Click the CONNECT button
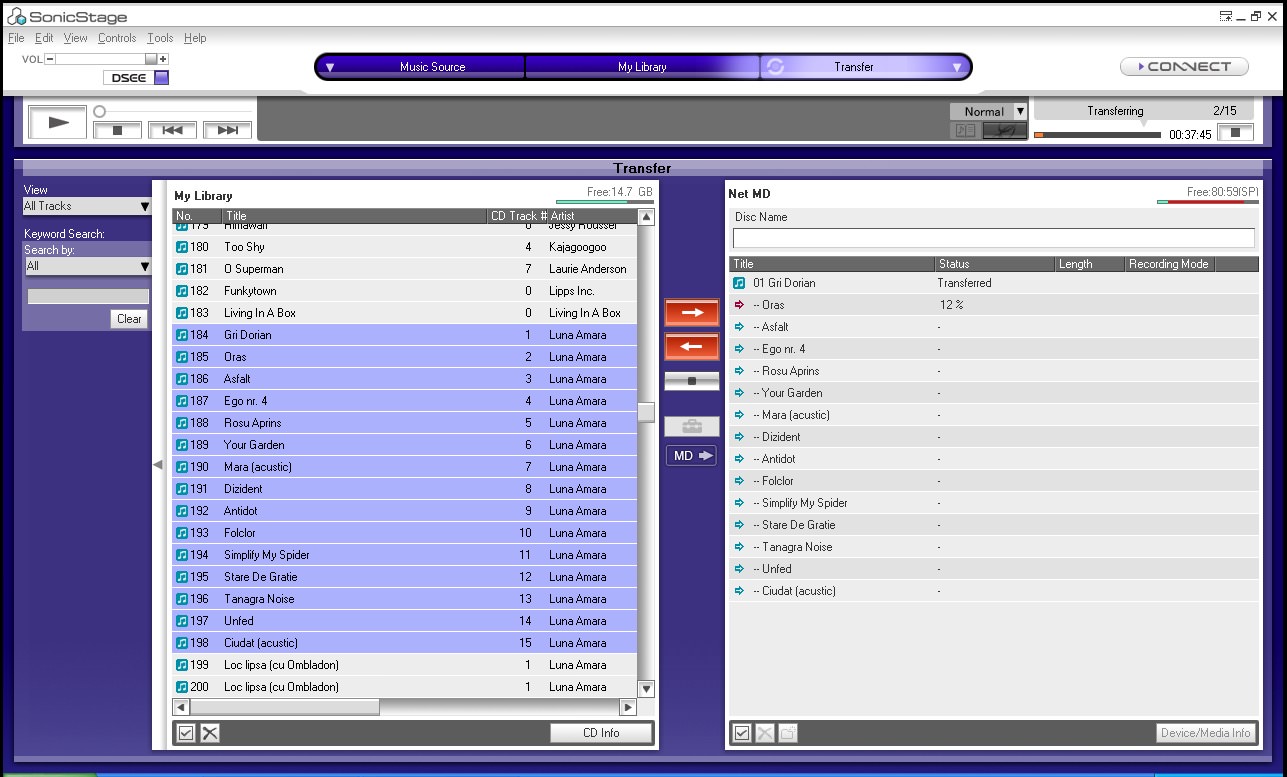1287x777 pixels. pos(1184,67)
